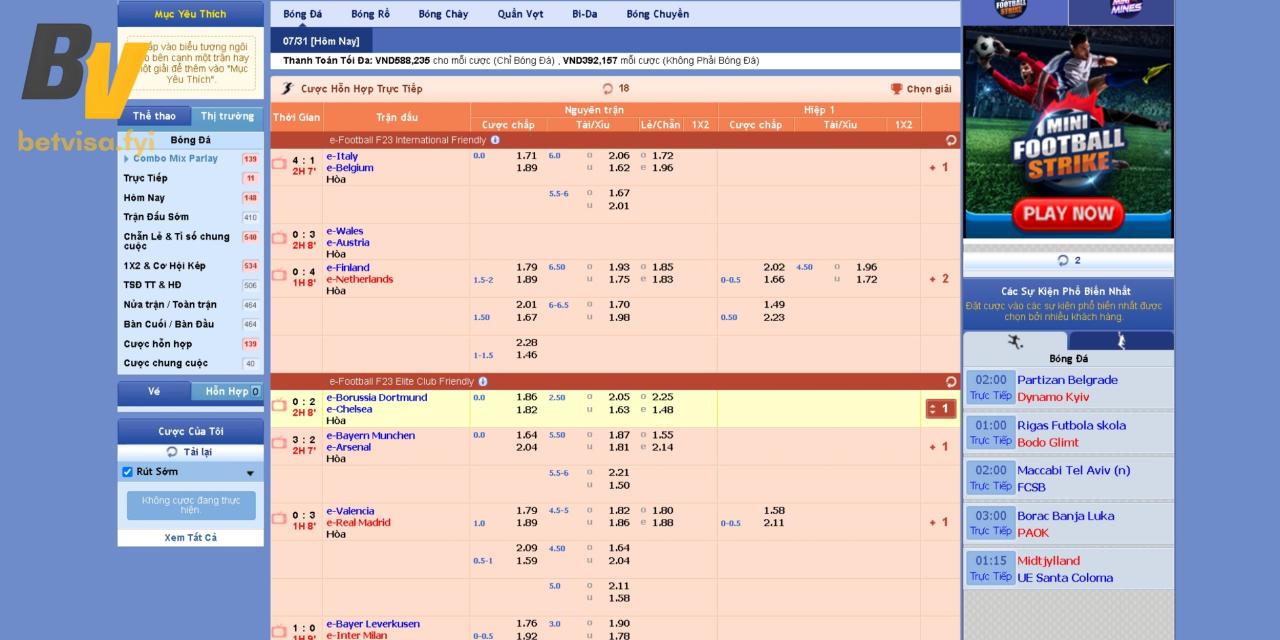Click info icon next to International Friendly league
Screen dimensions: 1280x640
pyautogui.click(x=495, y=140)
